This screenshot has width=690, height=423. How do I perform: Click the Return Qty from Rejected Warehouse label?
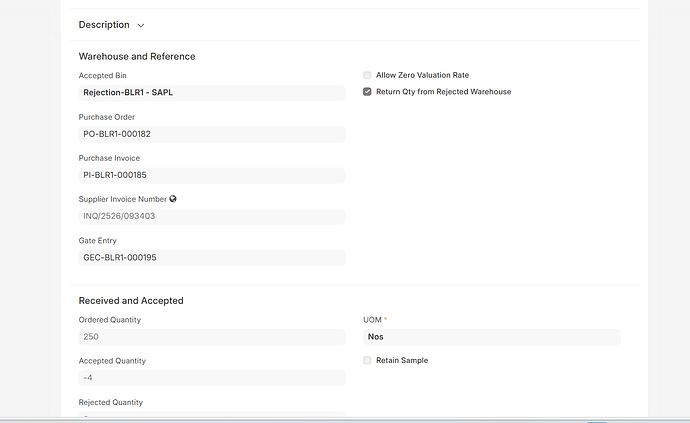(x=443, y=92)
